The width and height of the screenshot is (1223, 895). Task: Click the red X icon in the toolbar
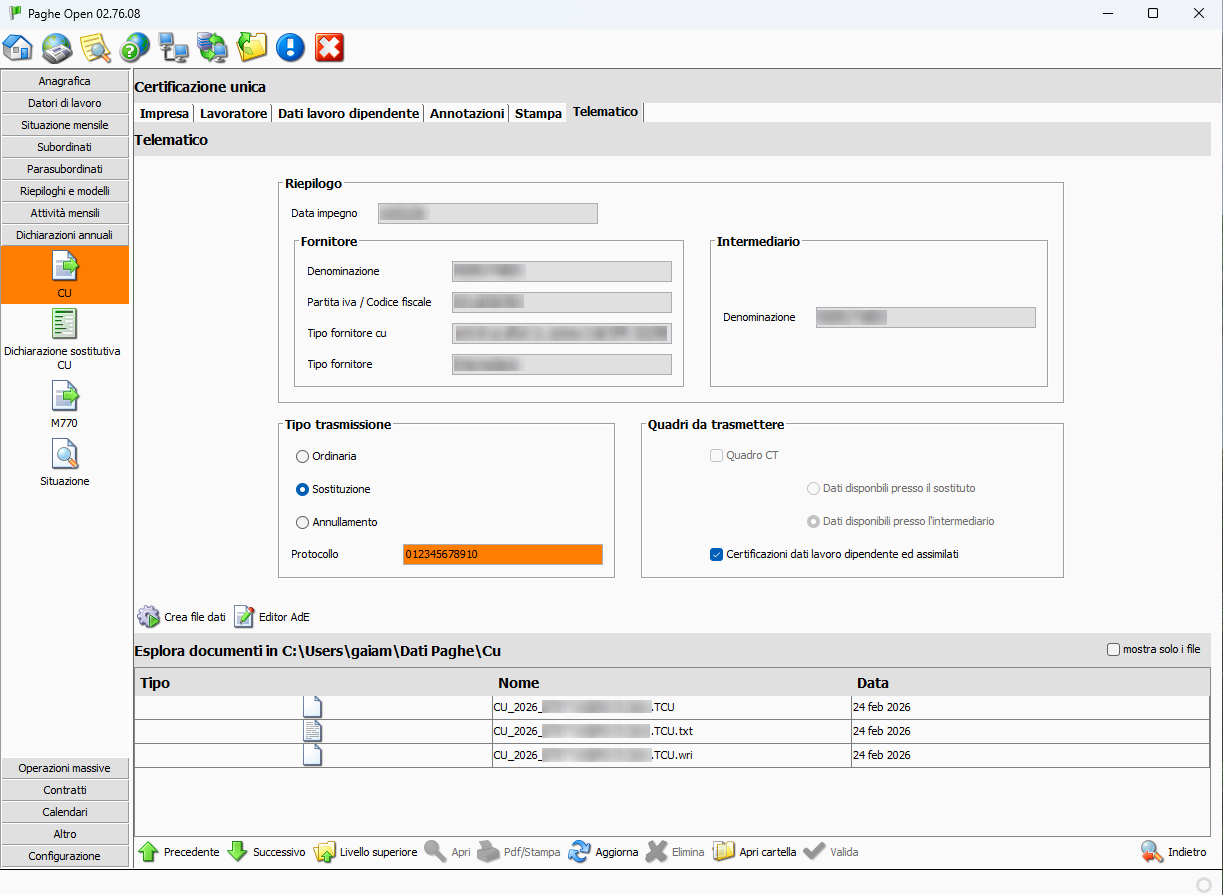pyautogui.click(x=329, y=47)
